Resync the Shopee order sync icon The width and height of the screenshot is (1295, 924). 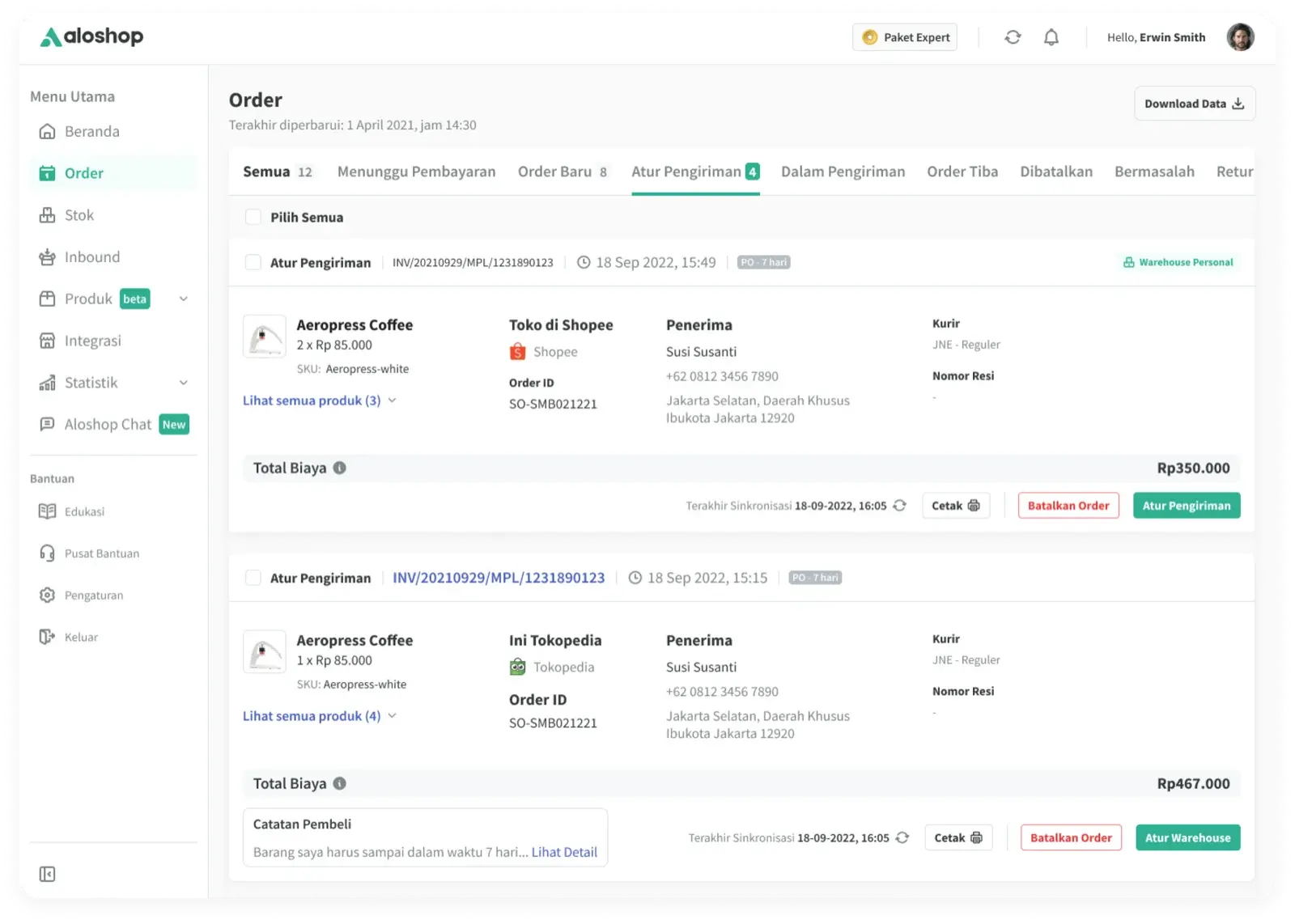899,506
